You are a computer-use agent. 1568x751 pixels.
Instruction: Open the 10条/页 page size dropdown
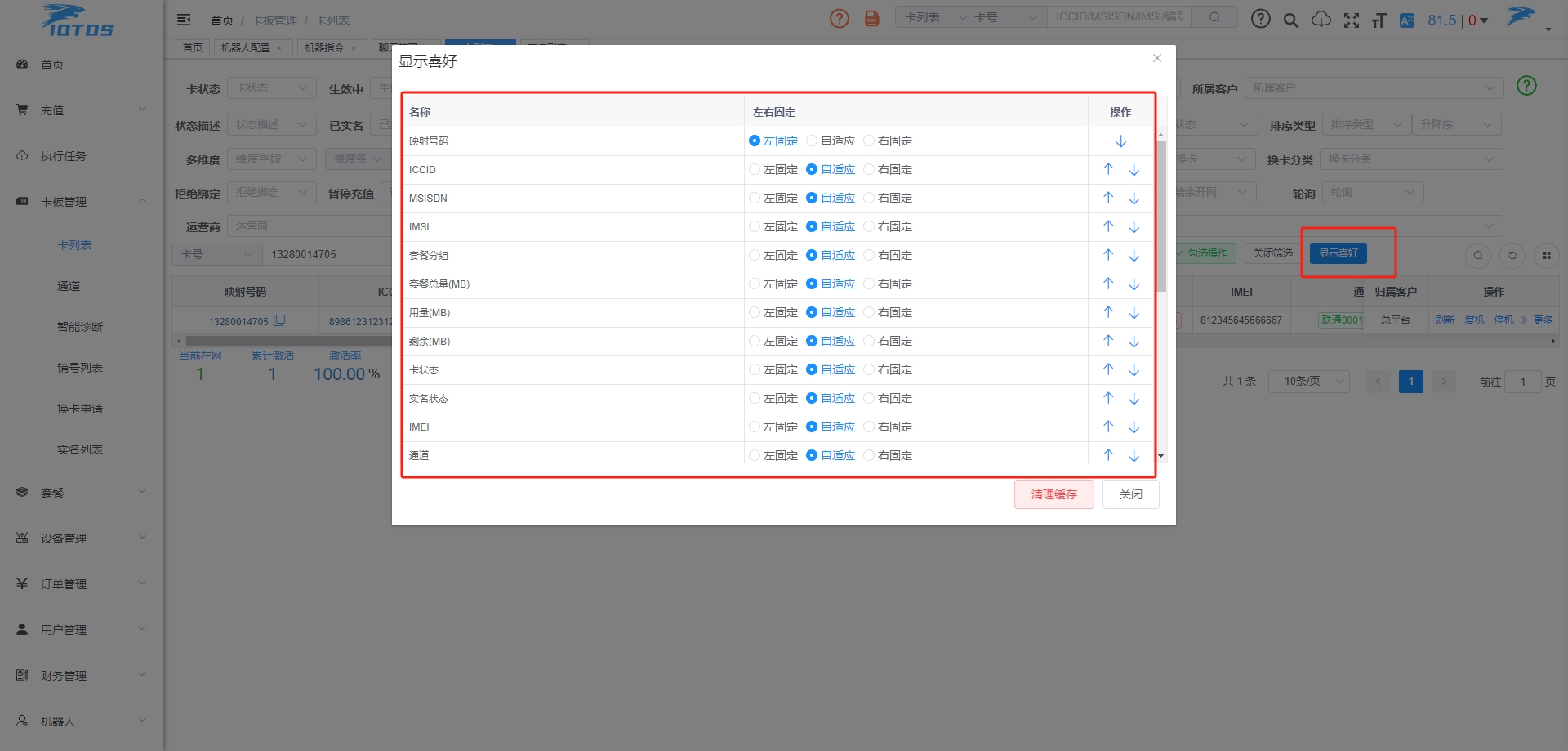pyautogui.click(x=1309, y=382)
